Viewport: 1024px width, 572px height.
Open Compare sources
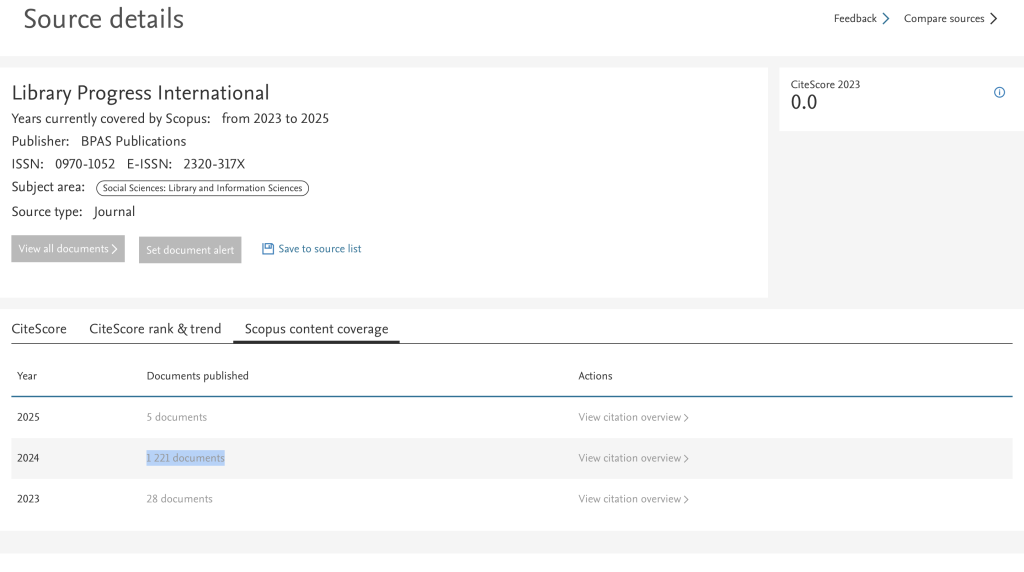click(x=944, y=18)
